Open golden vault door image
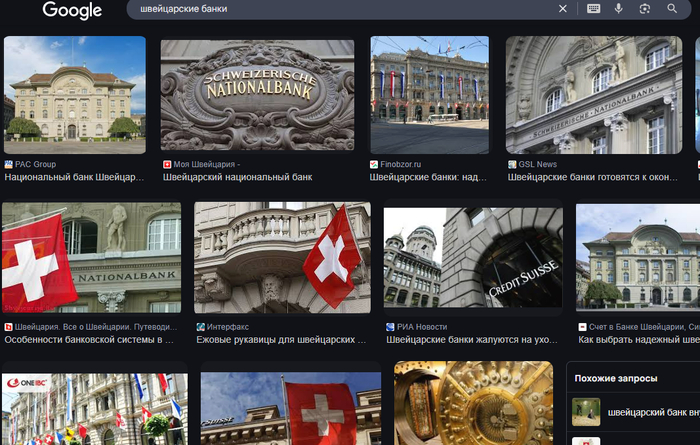Viewport: 700px width, 445px height. [x=474, y=403]
